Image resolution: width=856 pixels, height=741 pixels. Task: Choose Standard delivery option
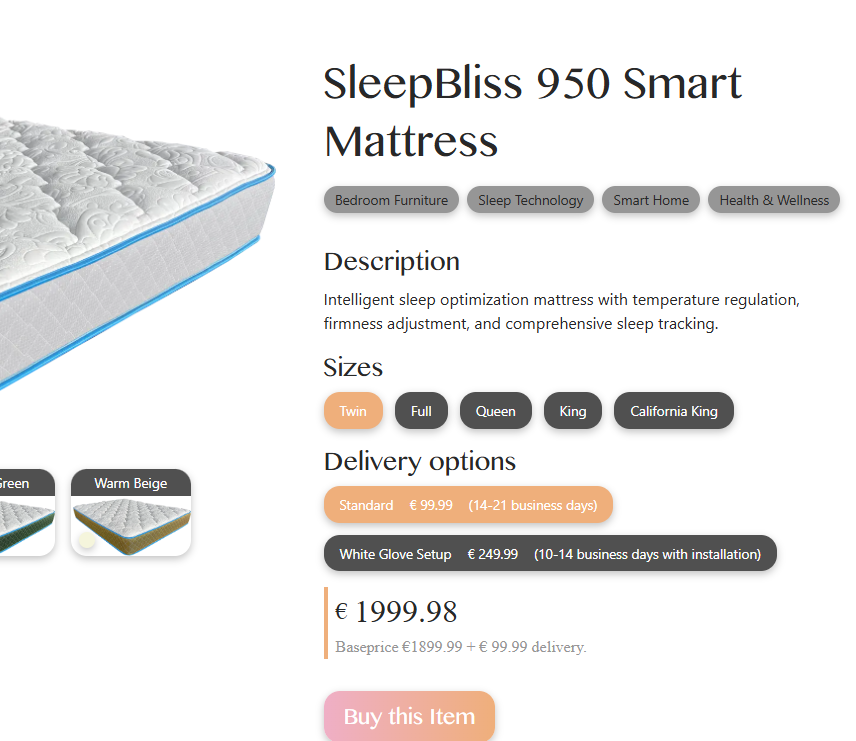coord(468,505)
